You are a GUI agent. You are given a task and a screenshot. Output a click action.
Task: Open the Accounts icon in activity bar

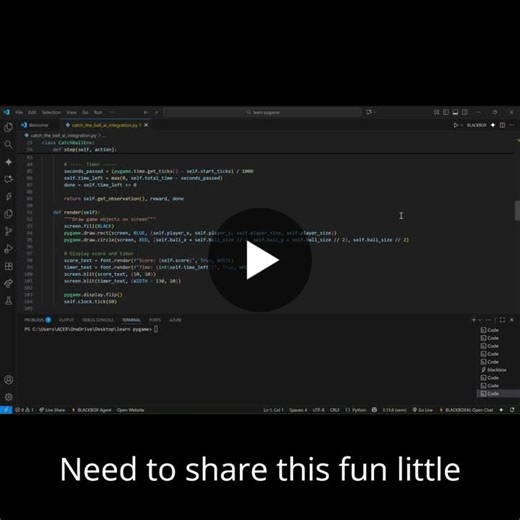coord(9,380)
